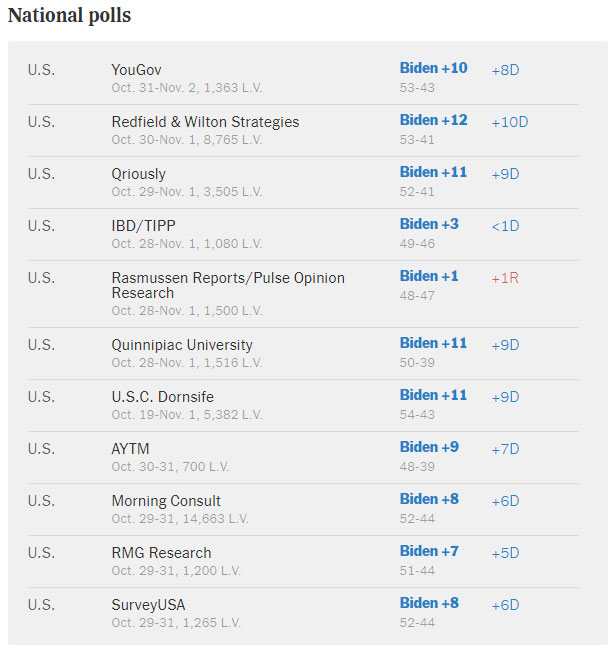Select the Qriously poll entry

coord(139,174)
